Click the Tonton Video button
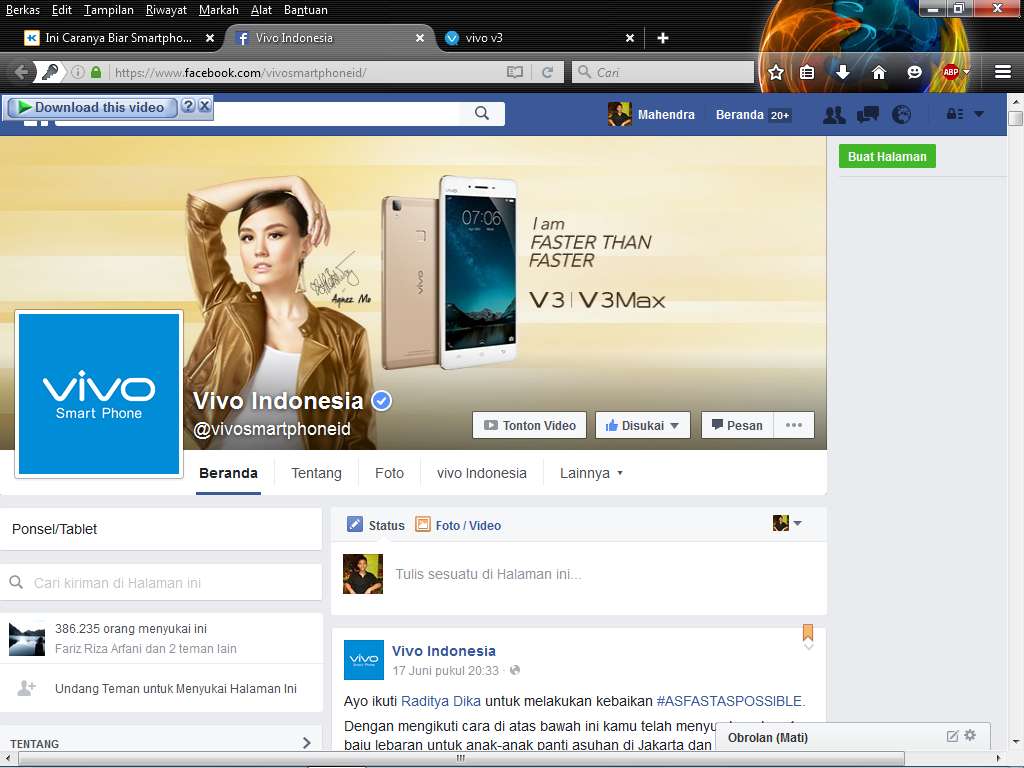1024x768 pixels. tap(530, 425)
